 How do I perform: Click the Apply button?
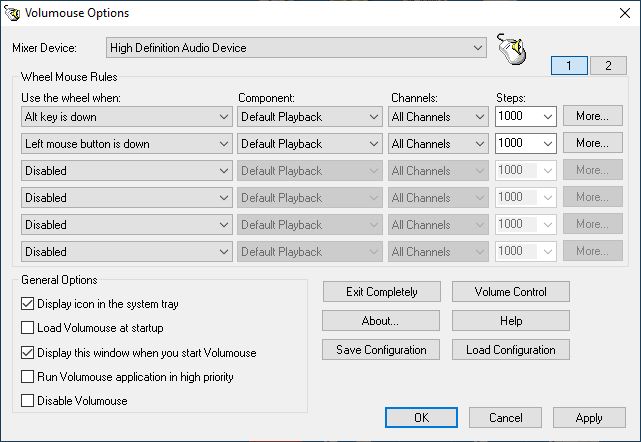click(x=589, y=417)
